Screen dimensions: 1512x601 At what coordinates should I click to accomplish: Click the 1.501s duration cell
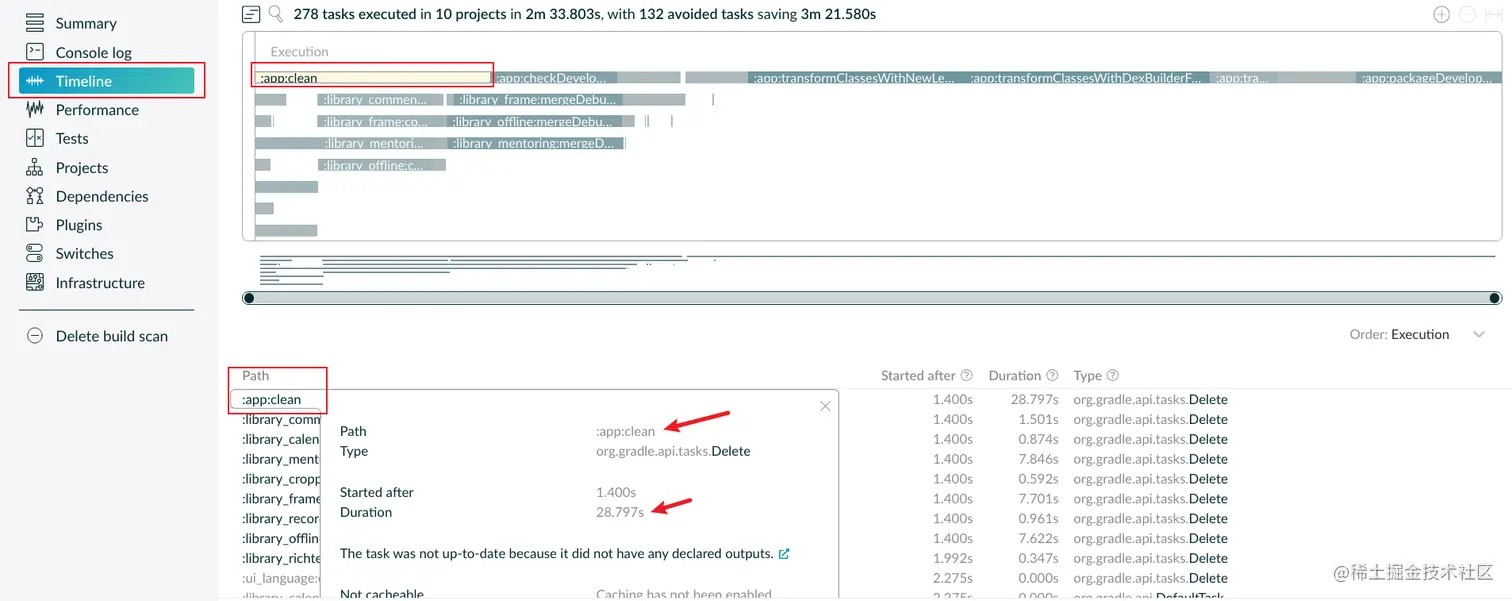click(1038, 420)
